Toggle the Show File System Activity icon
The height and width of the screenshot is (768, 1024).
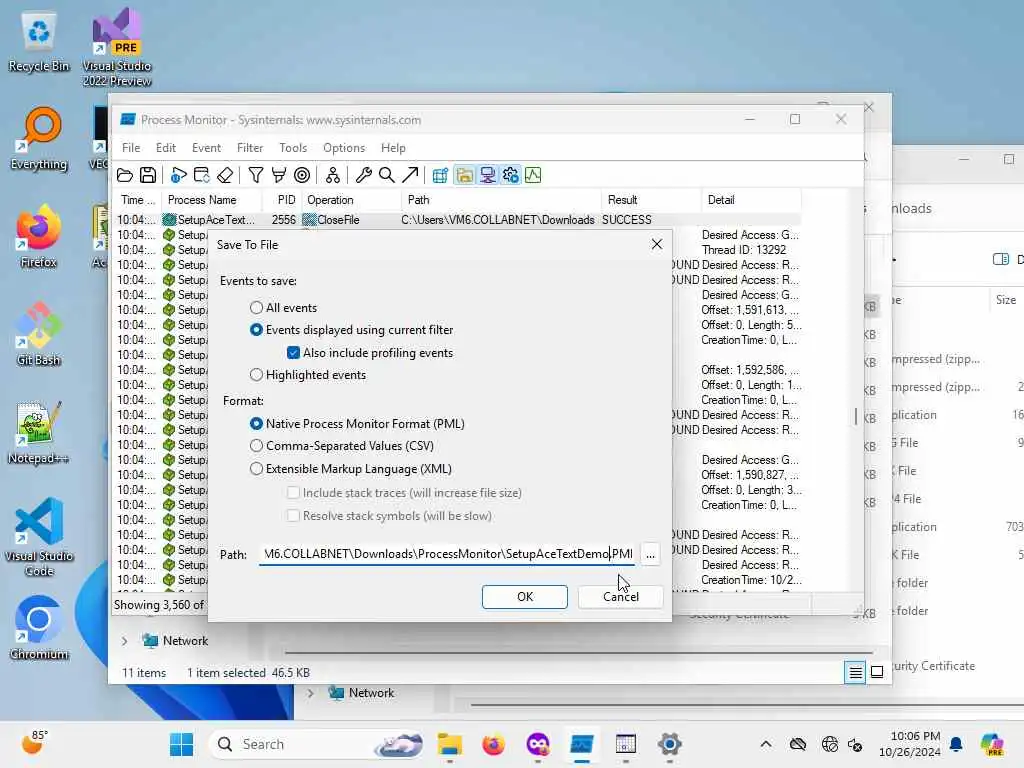point(464,175)
